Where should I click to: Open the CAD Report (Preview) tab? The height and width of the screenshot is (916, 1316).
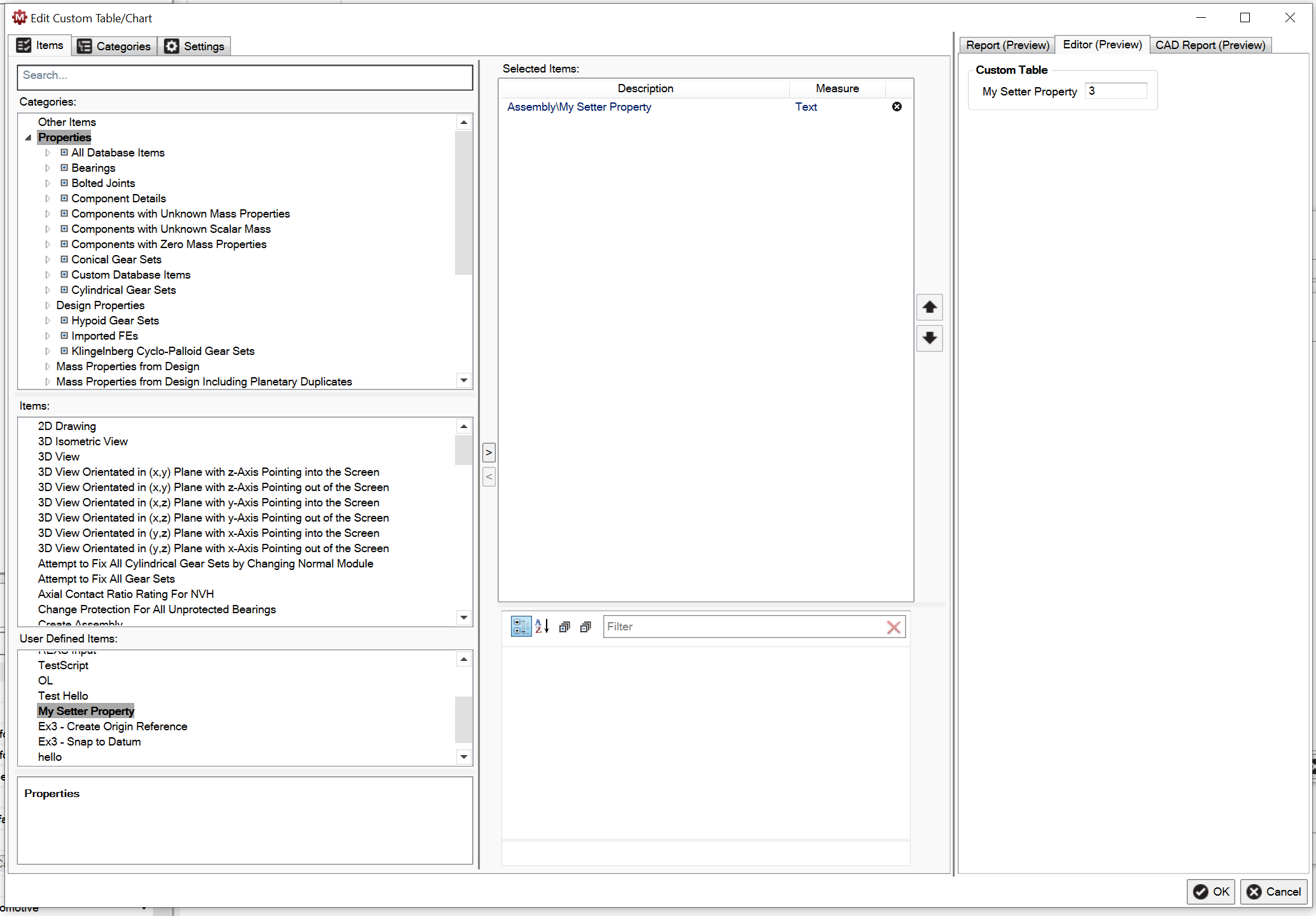[1210, 45]
